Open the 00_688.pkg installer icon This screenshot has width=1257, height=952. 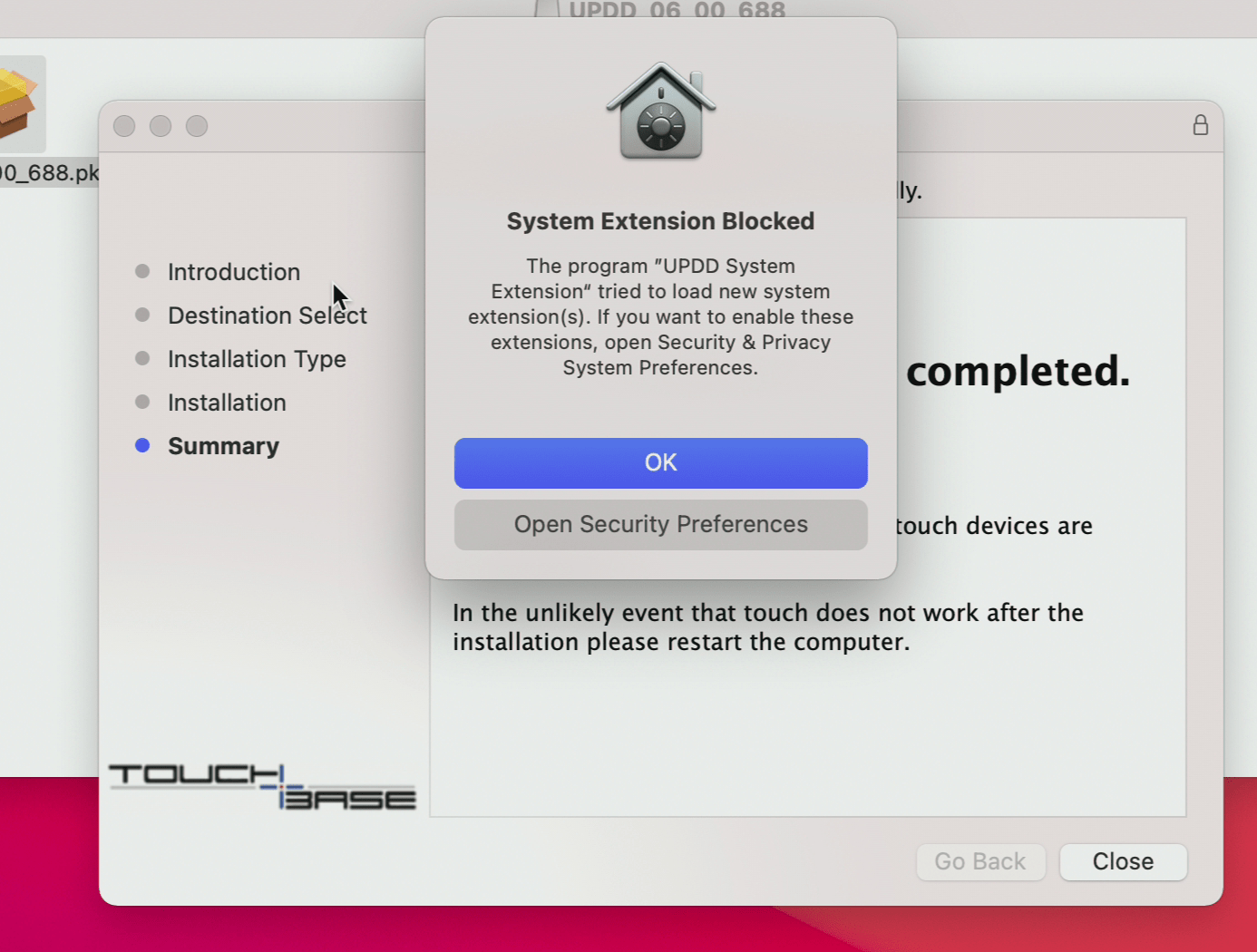[x=23, y=102]
